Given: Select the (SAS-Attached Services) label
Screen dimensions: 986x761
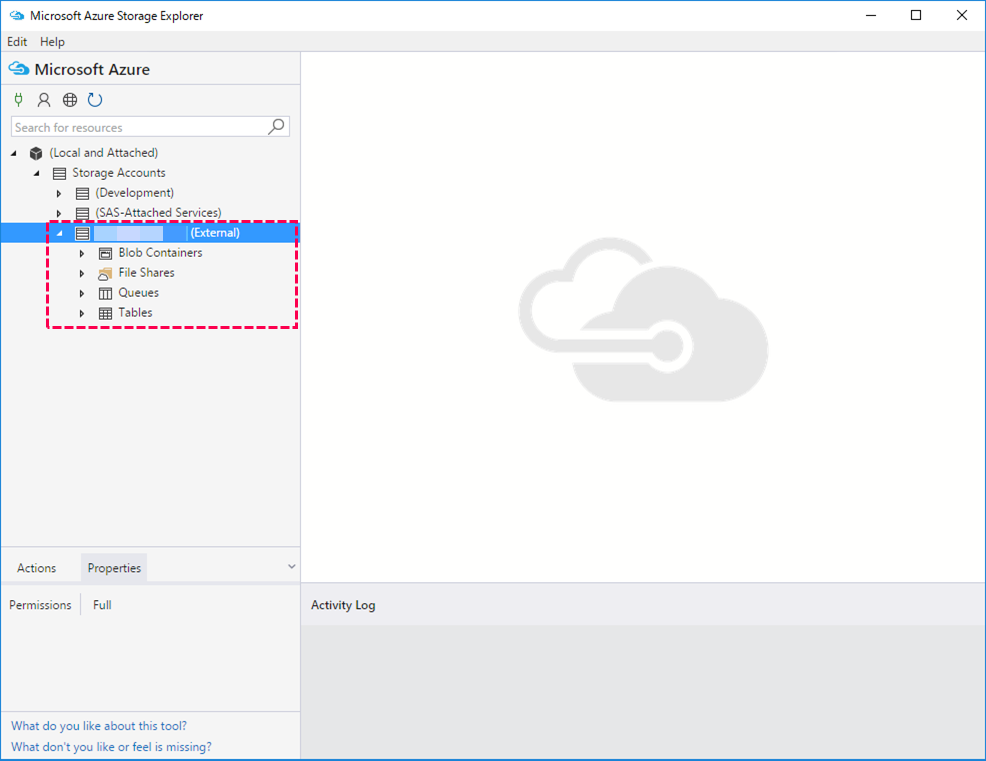Looking at the screenshot, I should 158,213.
